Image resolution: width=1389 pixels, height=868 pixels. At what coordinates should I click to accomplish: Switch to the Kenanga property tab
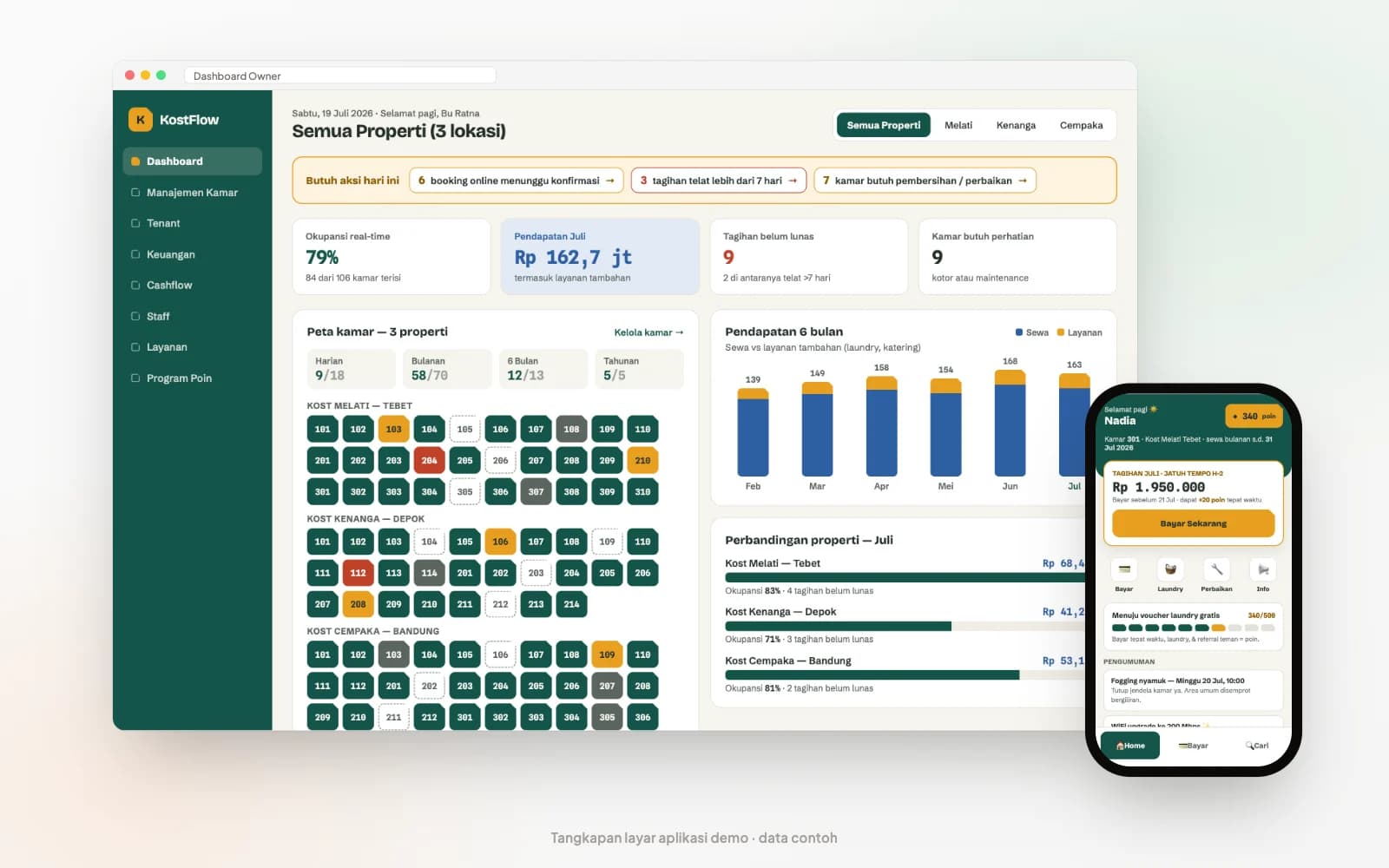point(1016,125)
